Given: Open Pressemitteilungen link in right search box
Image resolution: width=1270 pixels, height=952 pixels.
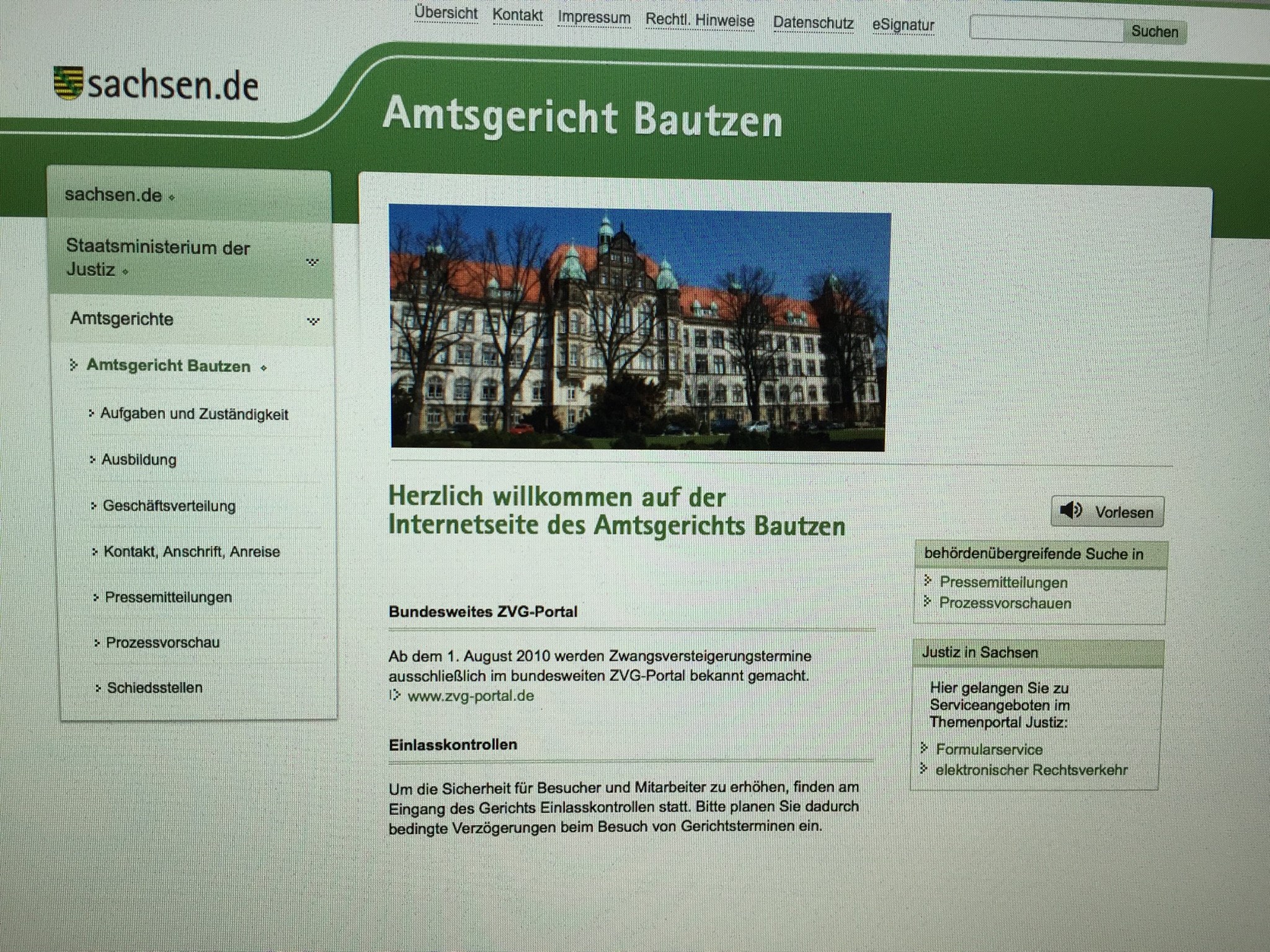Looking at the screenshot, I should [1003, 583].
